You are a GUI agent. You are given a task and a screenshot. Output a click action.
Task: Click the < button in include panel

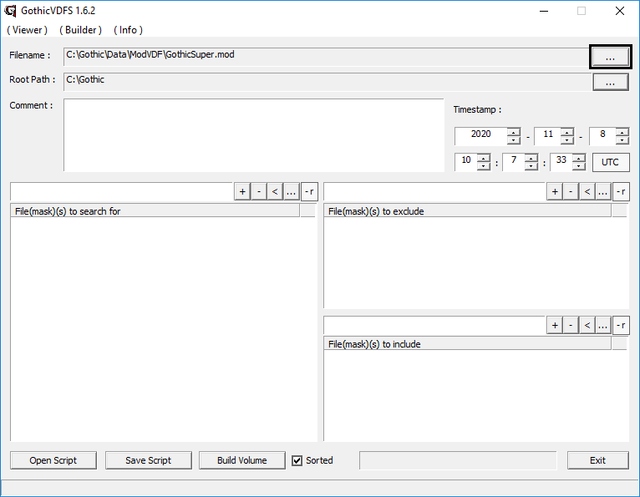587,325
